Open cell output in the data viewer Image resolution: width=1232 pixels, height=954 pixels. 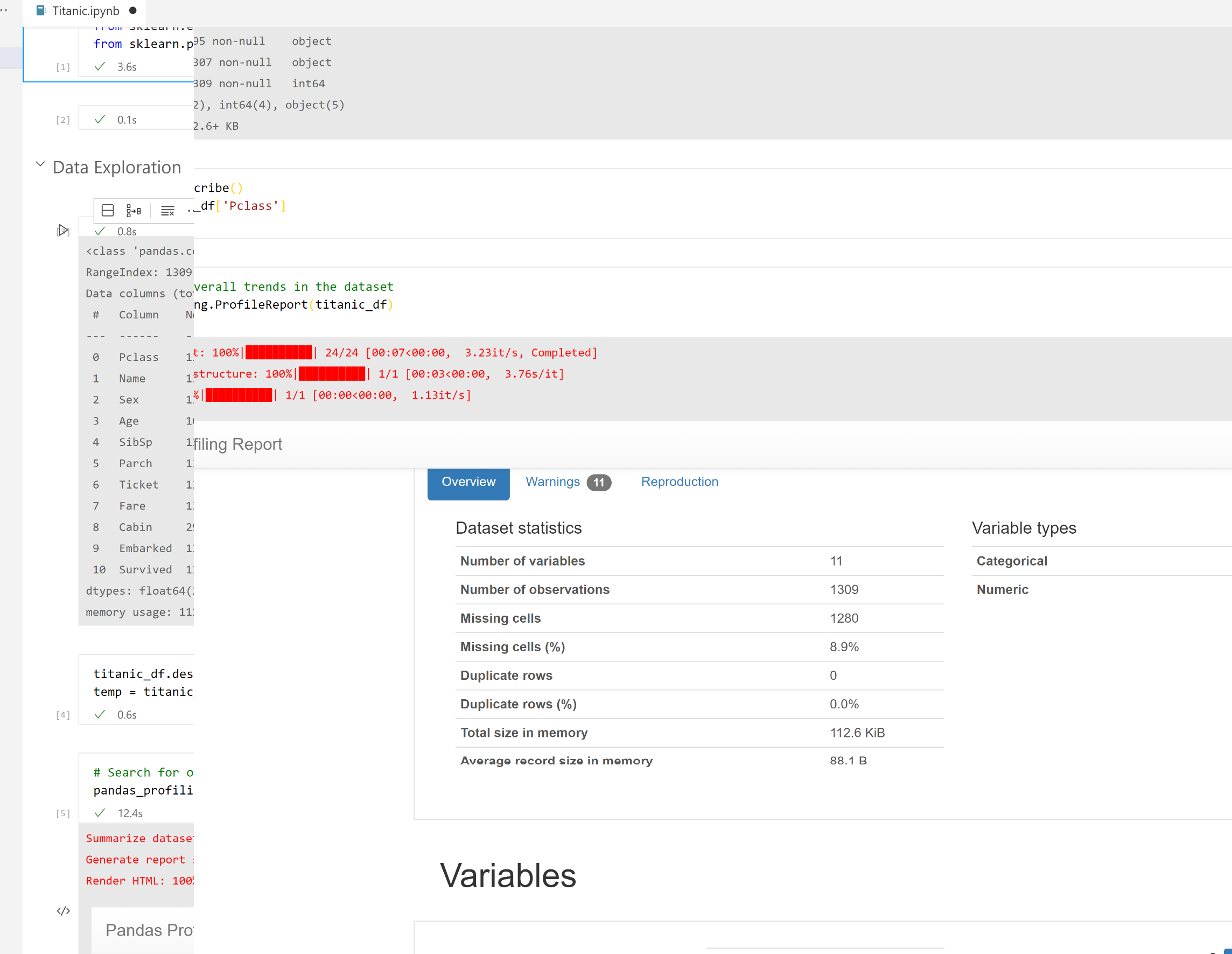(x=133, y=210)
